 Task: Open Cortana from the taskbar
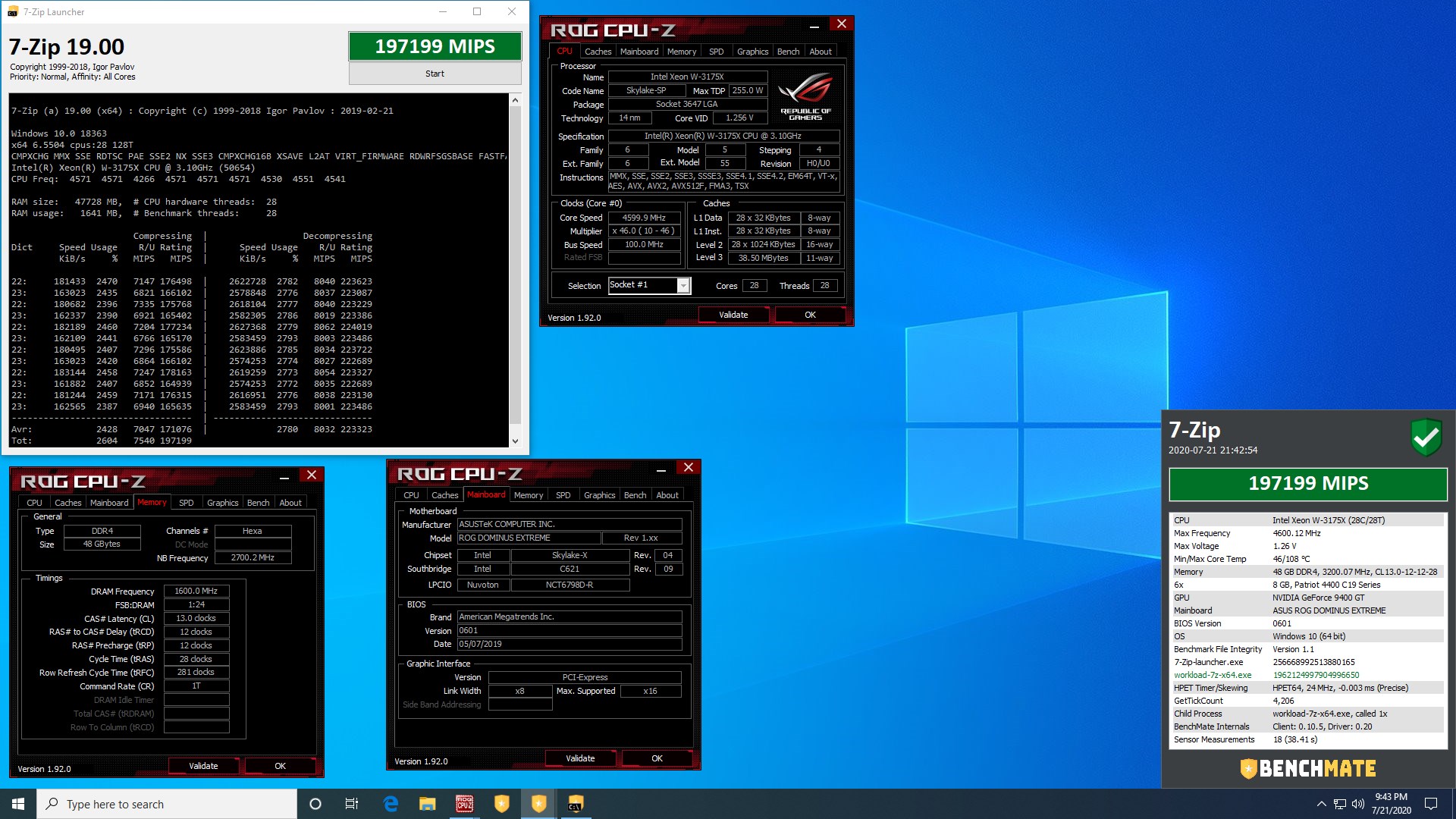pyautogui.click(x=315, y=804)
